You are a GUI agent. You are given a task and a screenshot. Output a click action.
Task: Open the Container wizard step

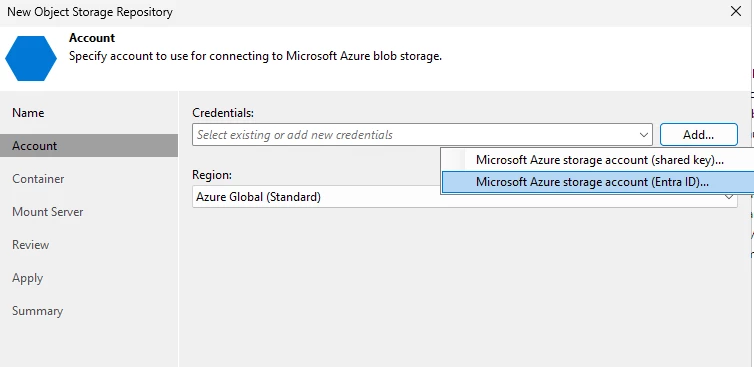pyautogui.click(x=38, y=179)
